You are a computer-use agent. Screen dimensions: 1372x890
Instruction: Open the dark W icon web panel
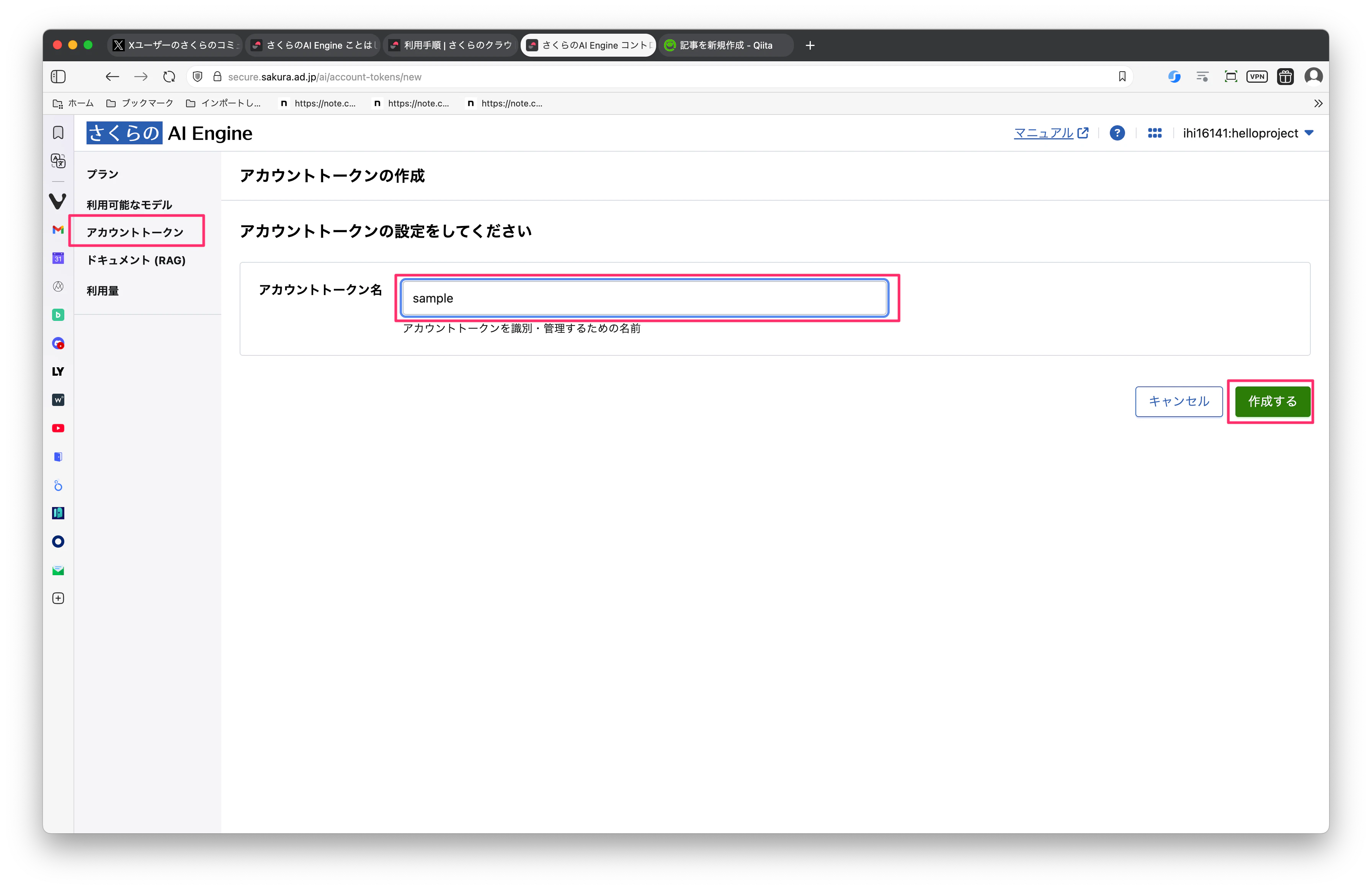(58, 400)
